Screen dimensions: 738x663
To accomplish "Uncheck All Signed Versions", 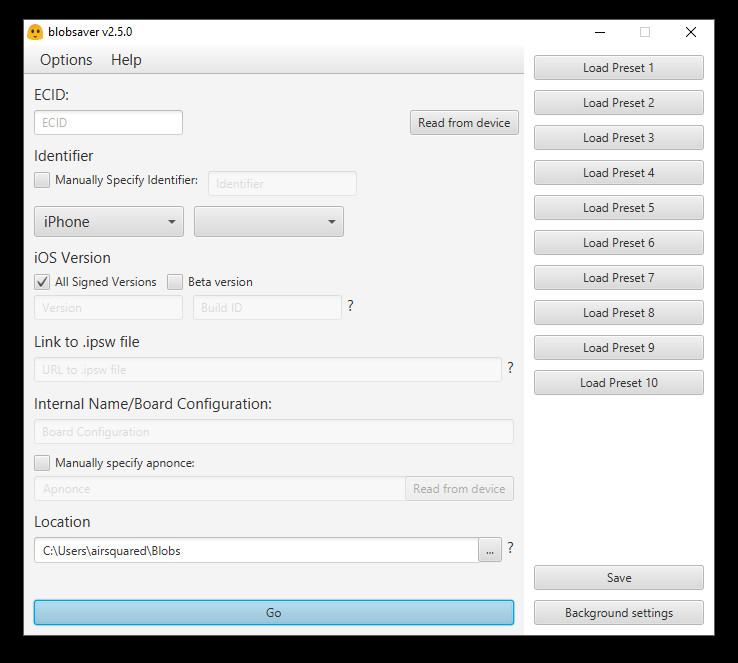I will (42, 282).
